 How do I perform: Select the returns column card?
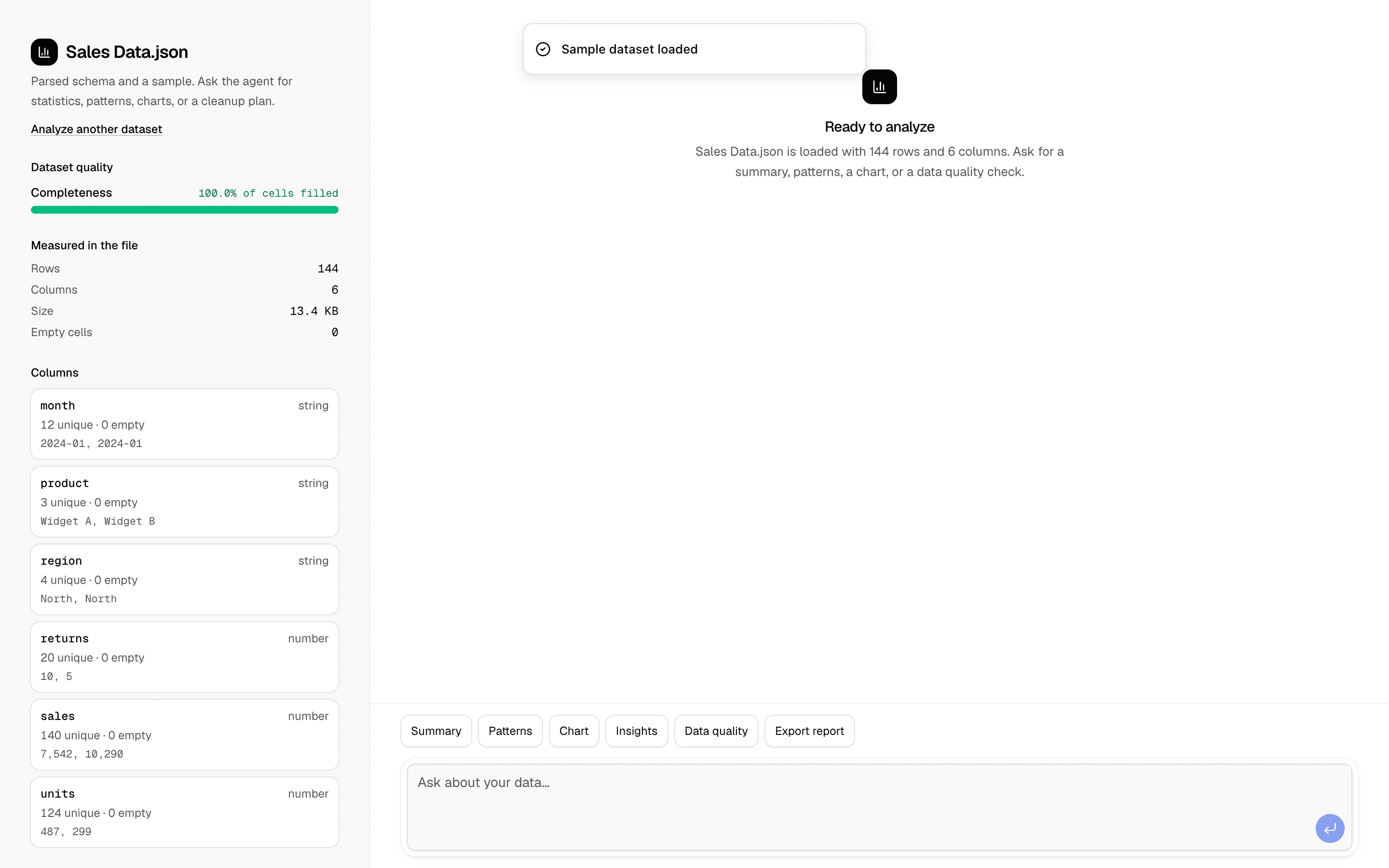(x=185, y=657)
